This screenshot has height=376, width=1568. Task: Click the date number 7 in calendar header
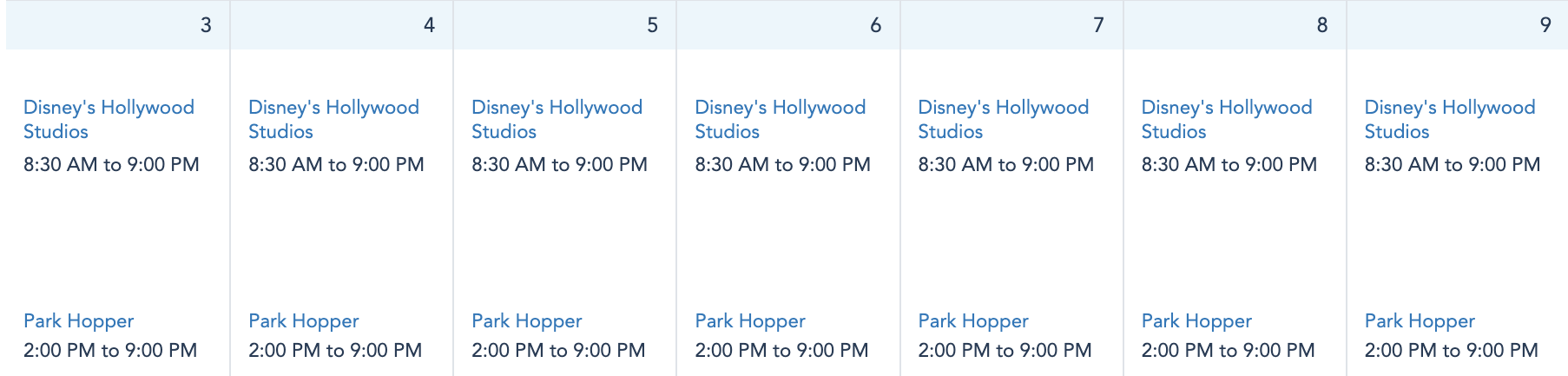click(x=1098, y=25)
